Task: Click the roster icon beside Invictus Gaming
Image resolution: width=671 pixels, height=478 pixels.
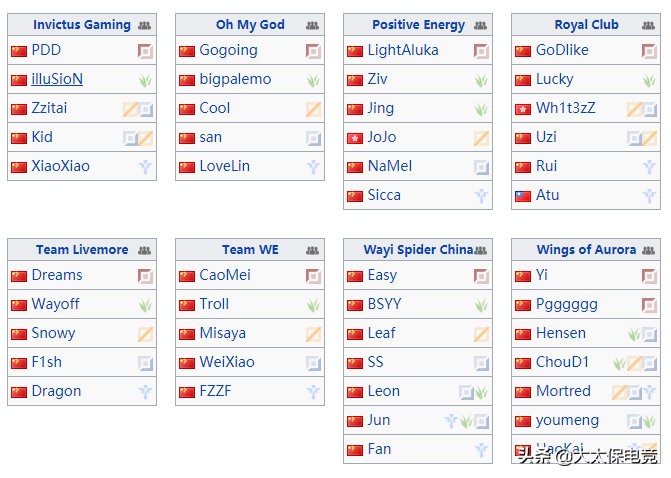Action: 144,26
